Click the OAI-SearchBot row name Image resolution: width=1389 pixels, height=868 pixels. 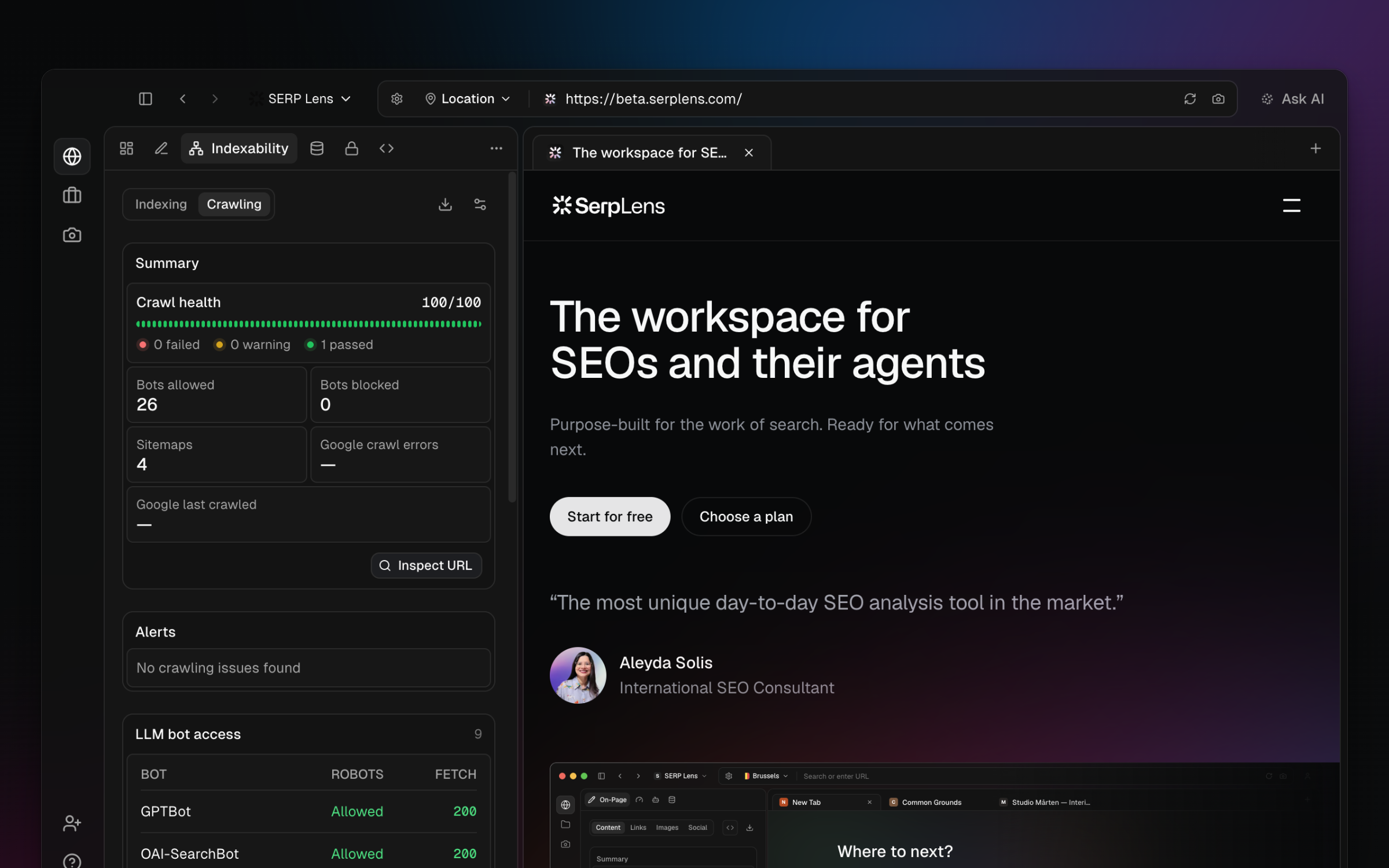point(190,854)
